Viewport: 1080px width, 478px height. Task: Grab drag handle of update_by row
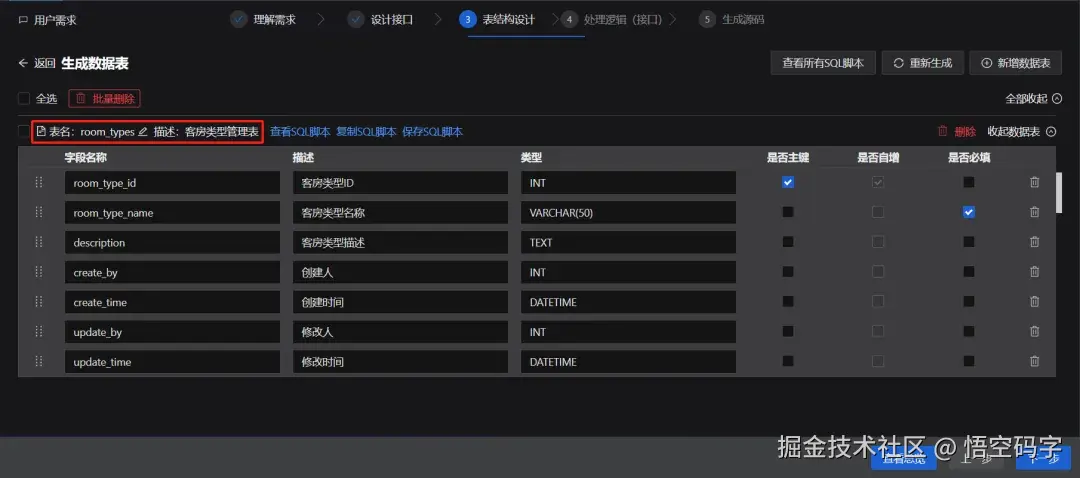(x=39, y=331)
